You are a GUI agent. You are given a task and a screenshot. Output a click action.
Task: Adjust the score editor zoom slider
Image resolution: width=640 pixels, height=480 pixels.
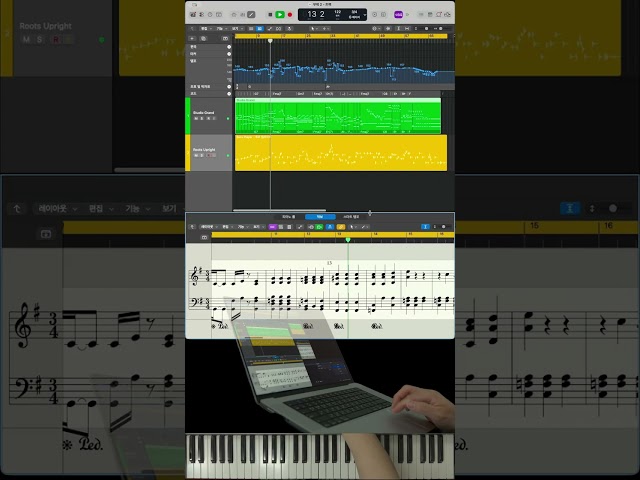click(x=442, y=227)
